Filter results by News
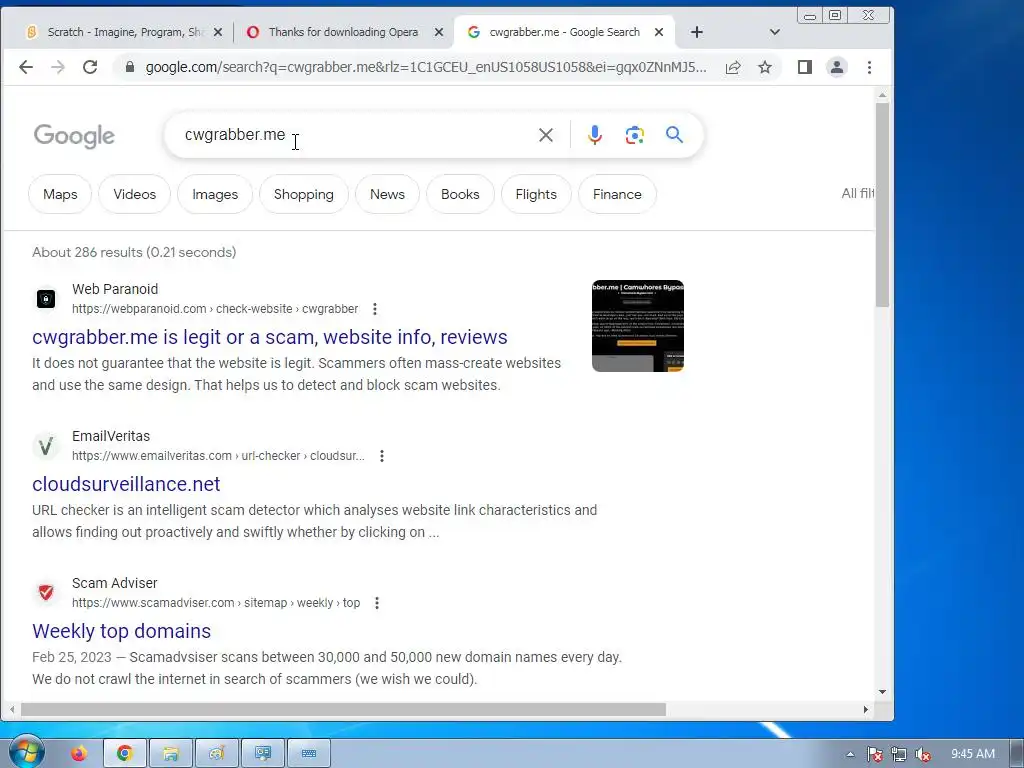 (x=387, y=194)
